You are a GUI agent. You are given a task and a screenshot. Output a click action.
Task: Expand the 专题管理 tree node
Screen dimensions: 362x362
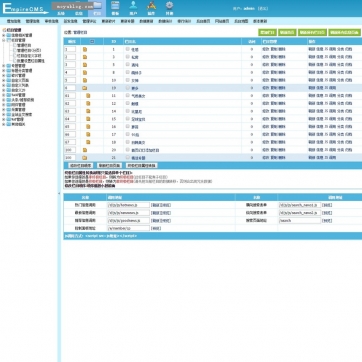[4, 66]
